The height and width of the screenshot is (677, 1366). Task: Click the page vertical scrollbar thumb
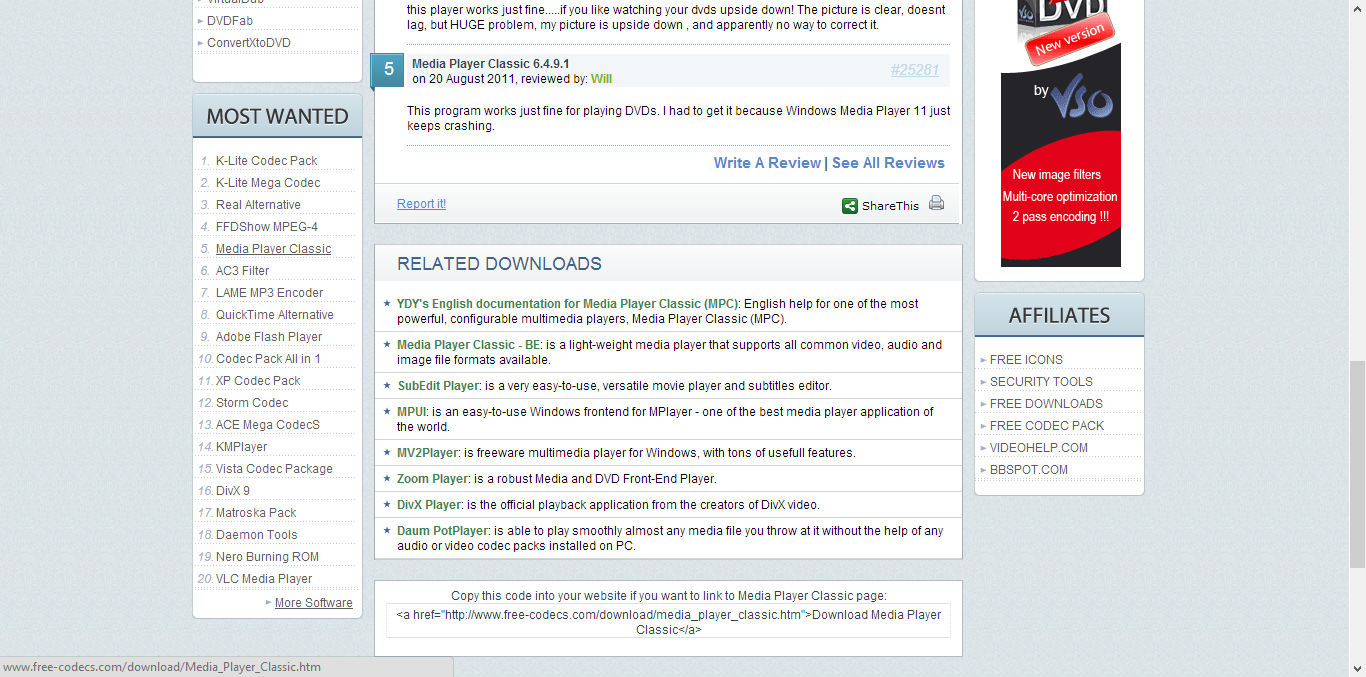coord(1357,463)
